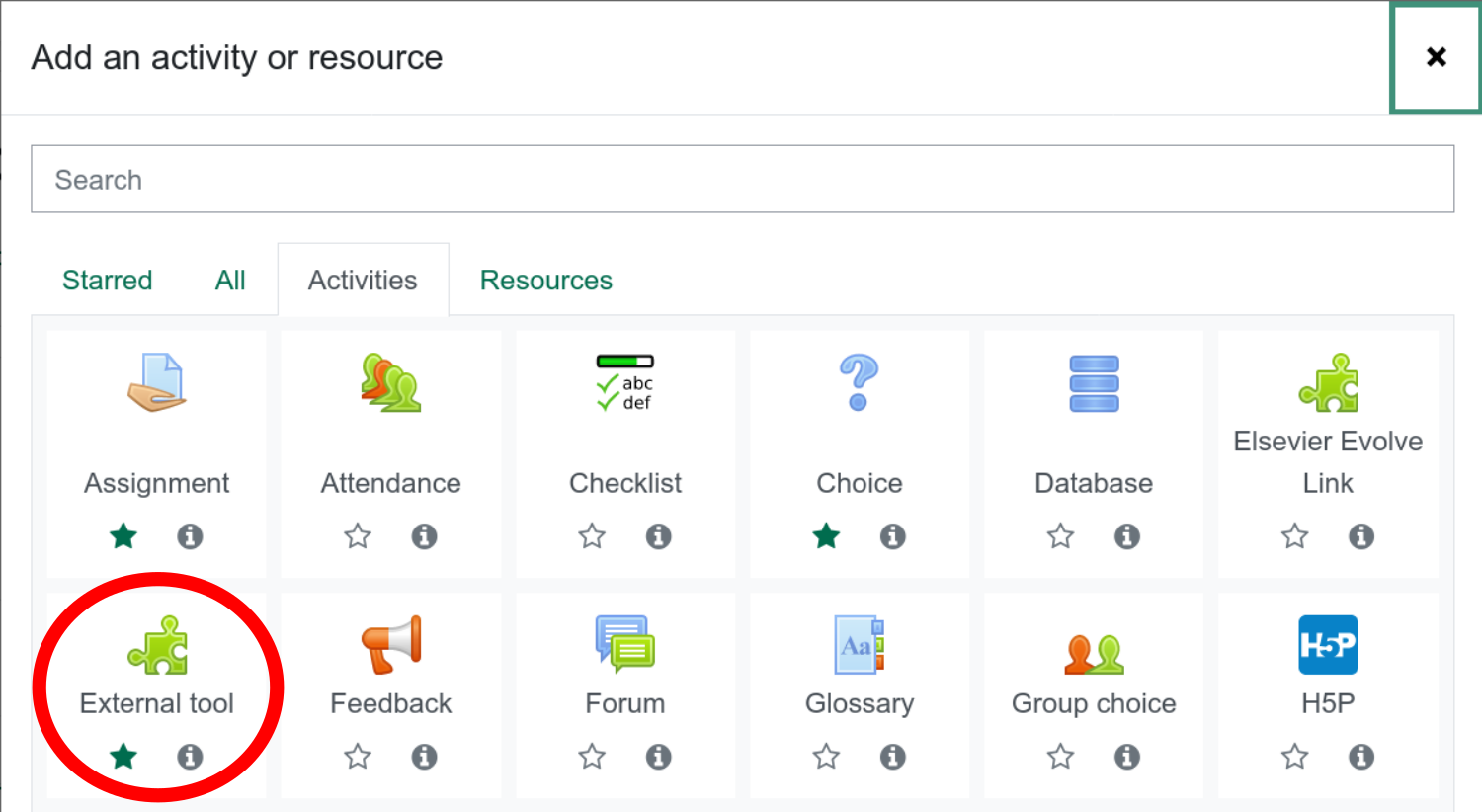Select the H5P activity icon

point(1328,645)
